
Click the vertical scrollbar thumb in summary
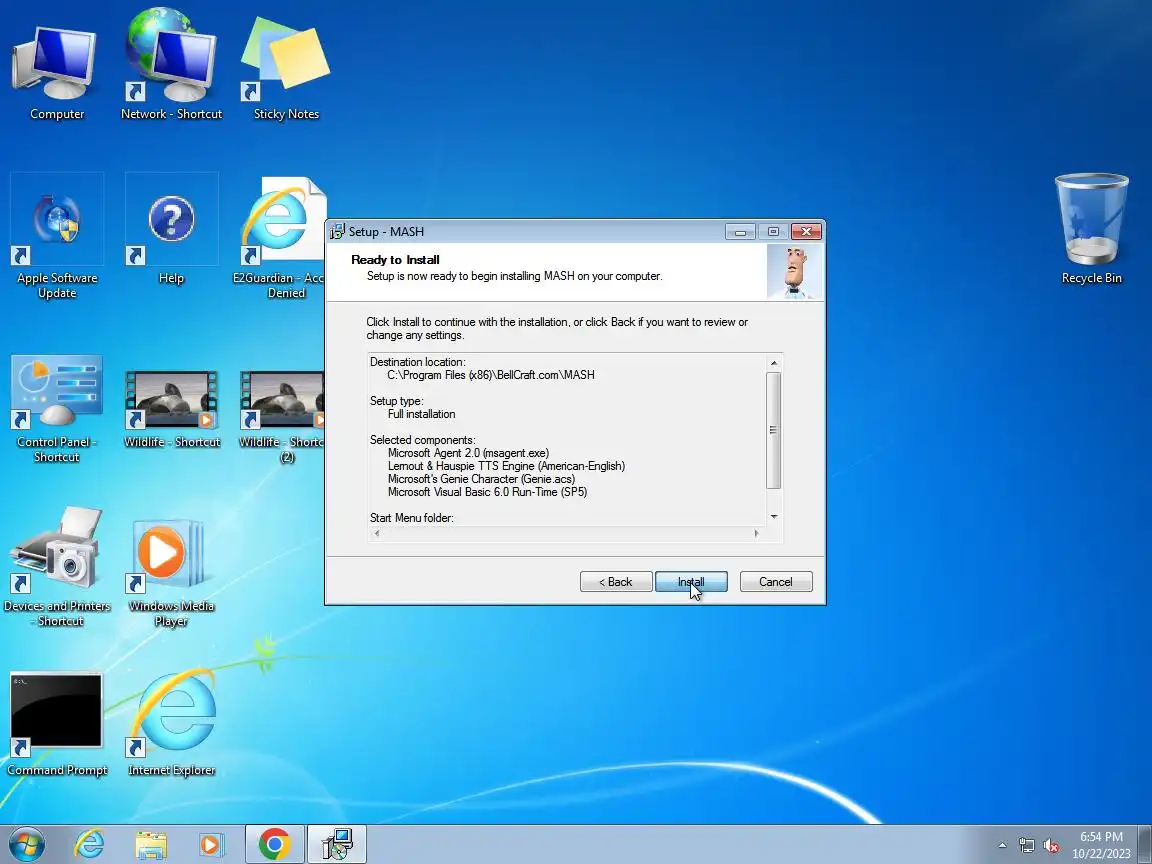(x=774, y=430)
